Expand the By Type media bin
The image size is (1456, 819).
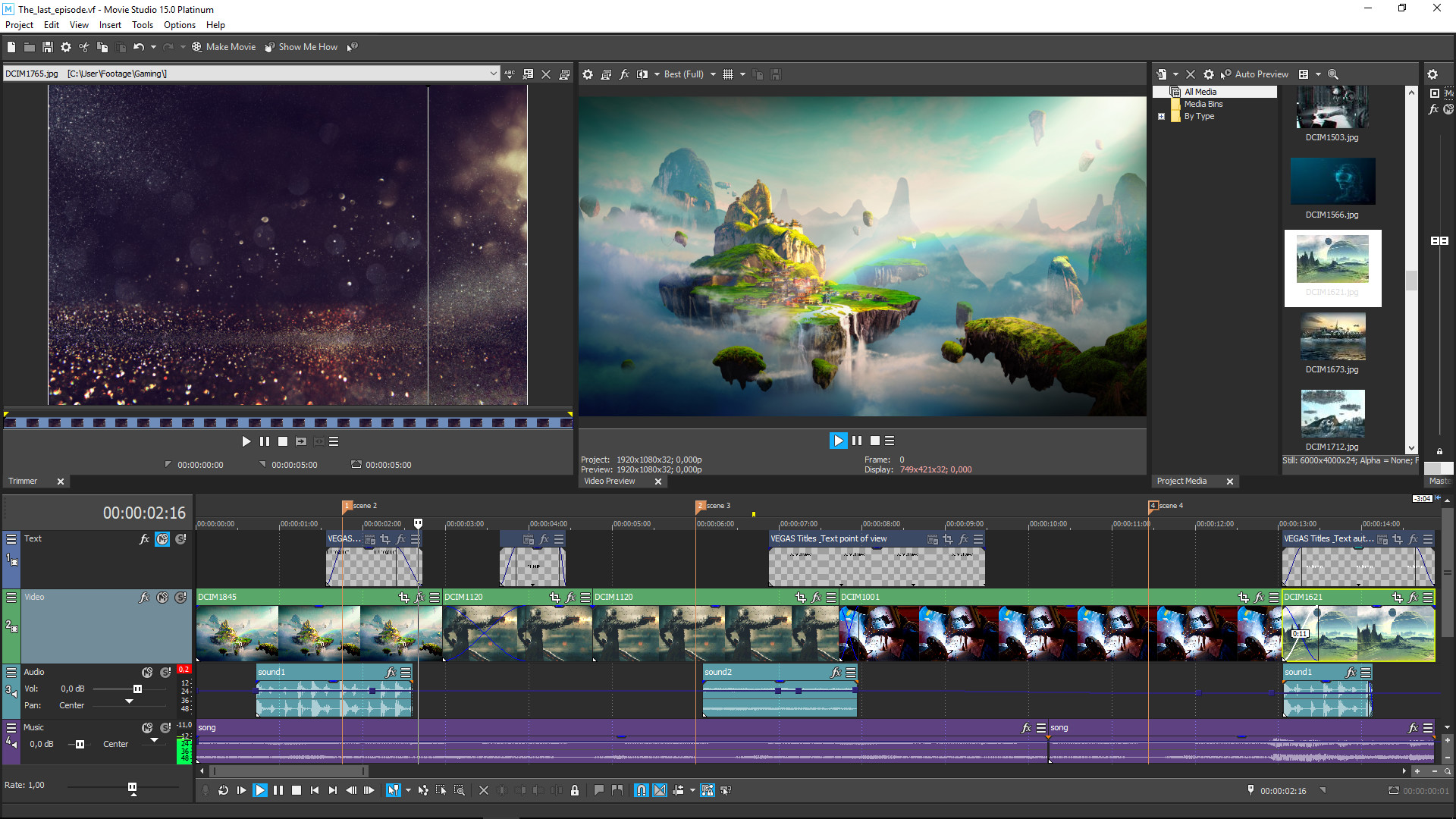pyautogui.click(x=1162, y=116)
